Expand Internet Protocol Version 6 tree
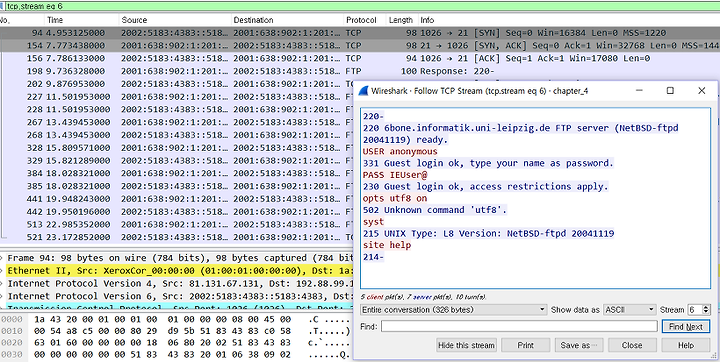The image size is (720, 362). pos(2,296)
